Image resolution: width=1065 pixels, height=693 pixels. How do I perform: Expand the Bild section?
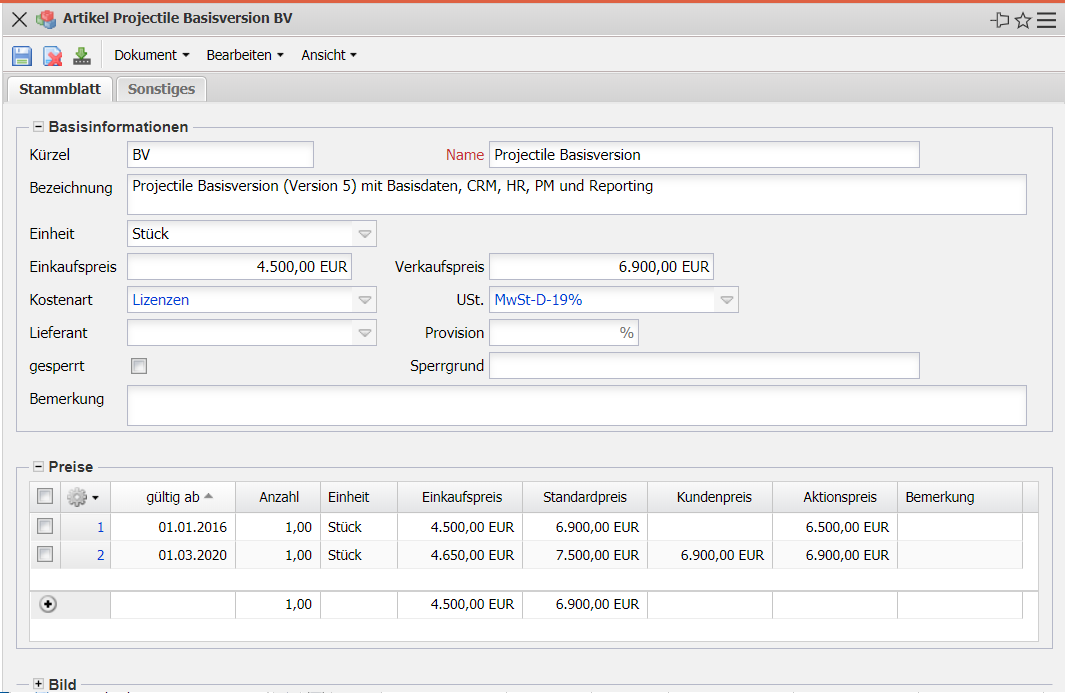point(39,684)
